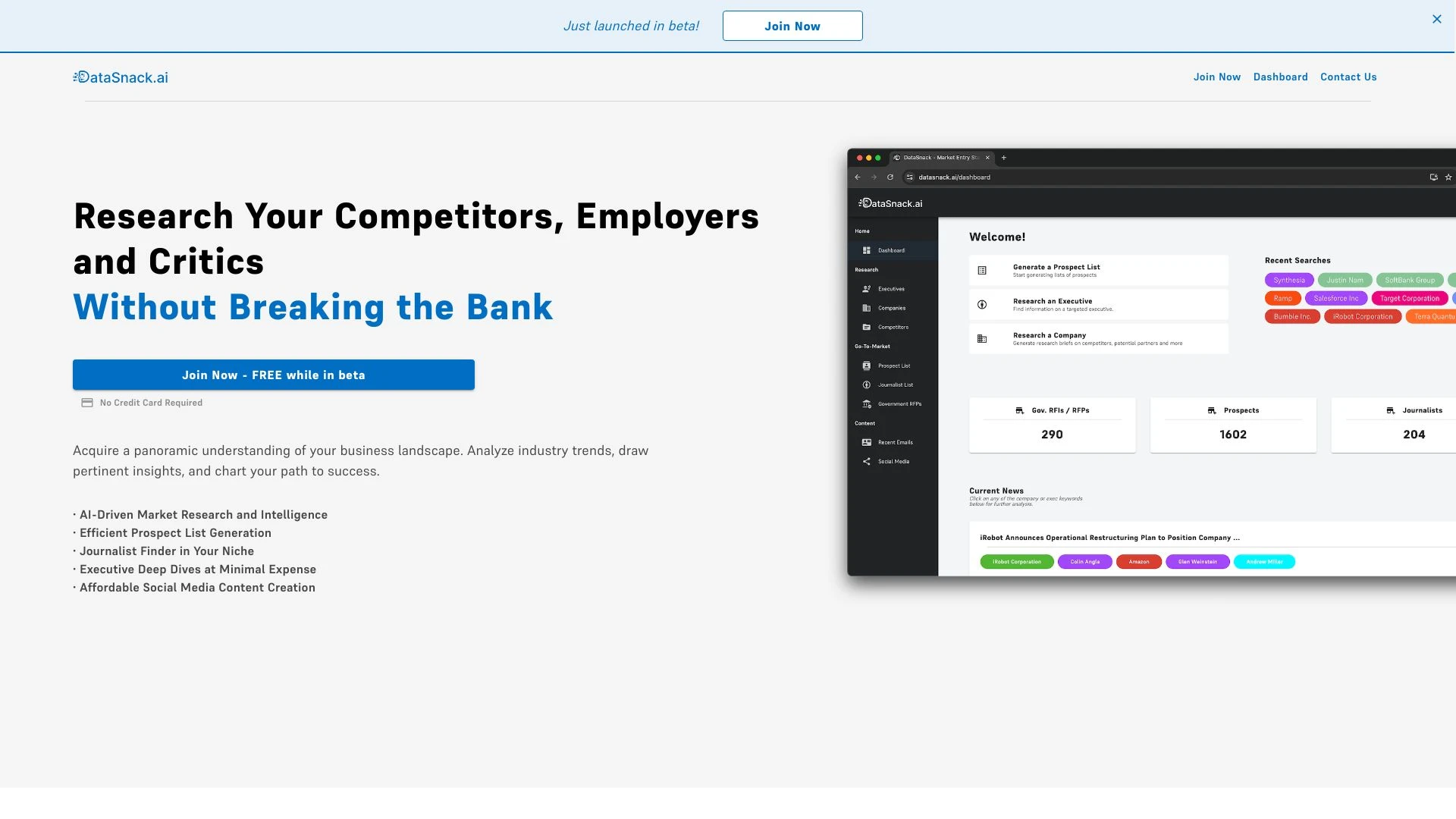
Task: Click the Recent Emails sidebar item
Action: (893, 442)
